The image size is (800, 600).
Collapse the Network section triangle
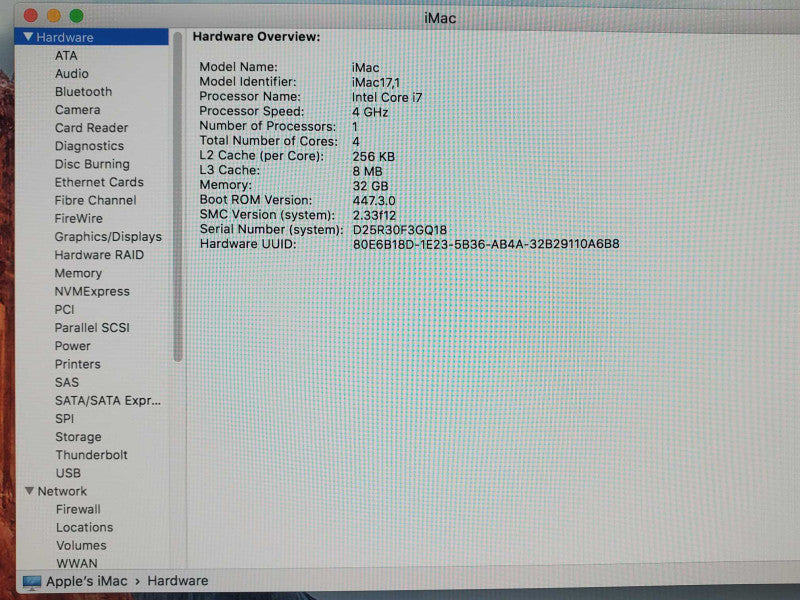30,491
